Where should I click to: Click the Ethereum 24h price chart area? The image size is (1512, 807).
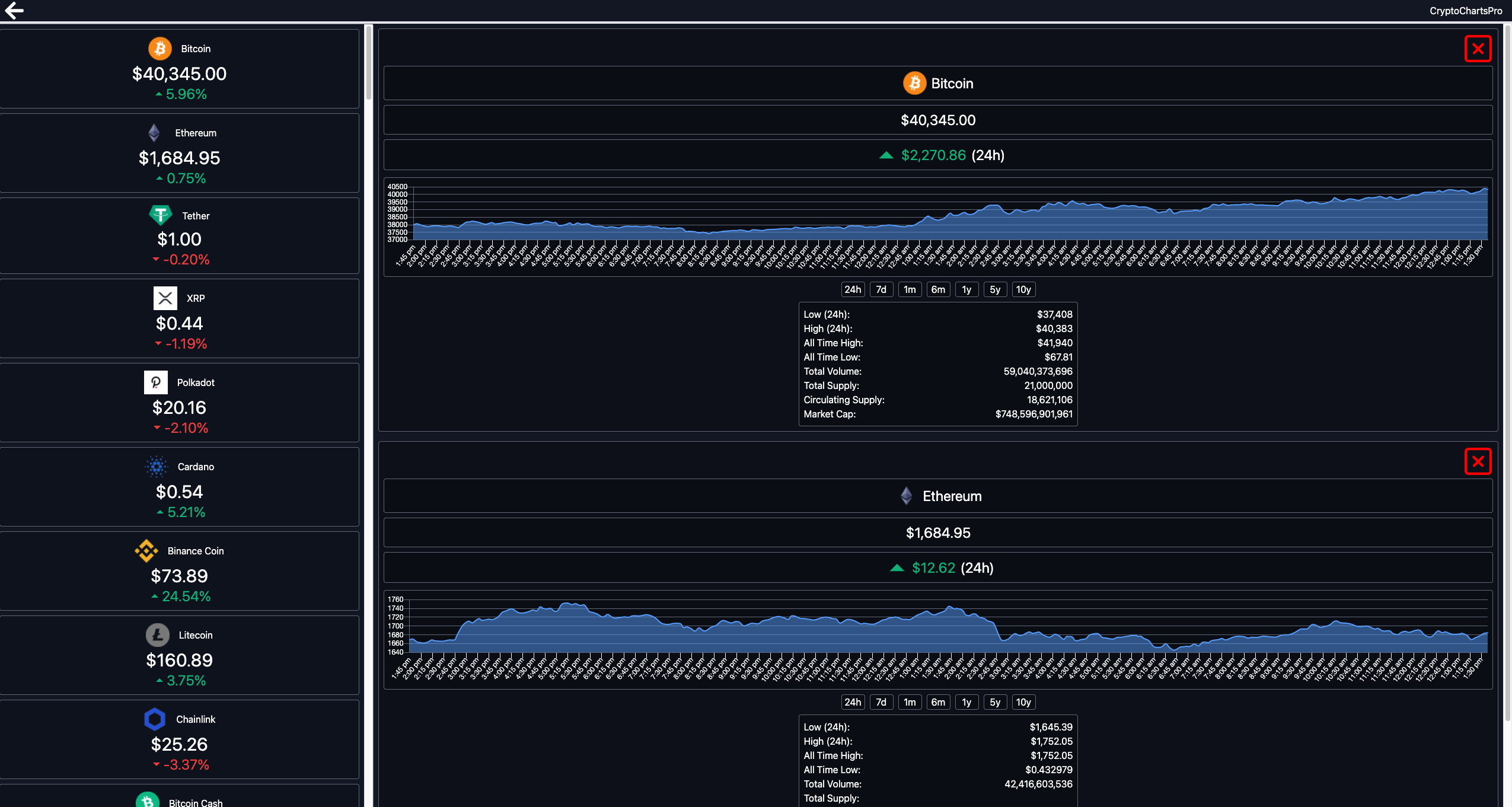(938, 639)
